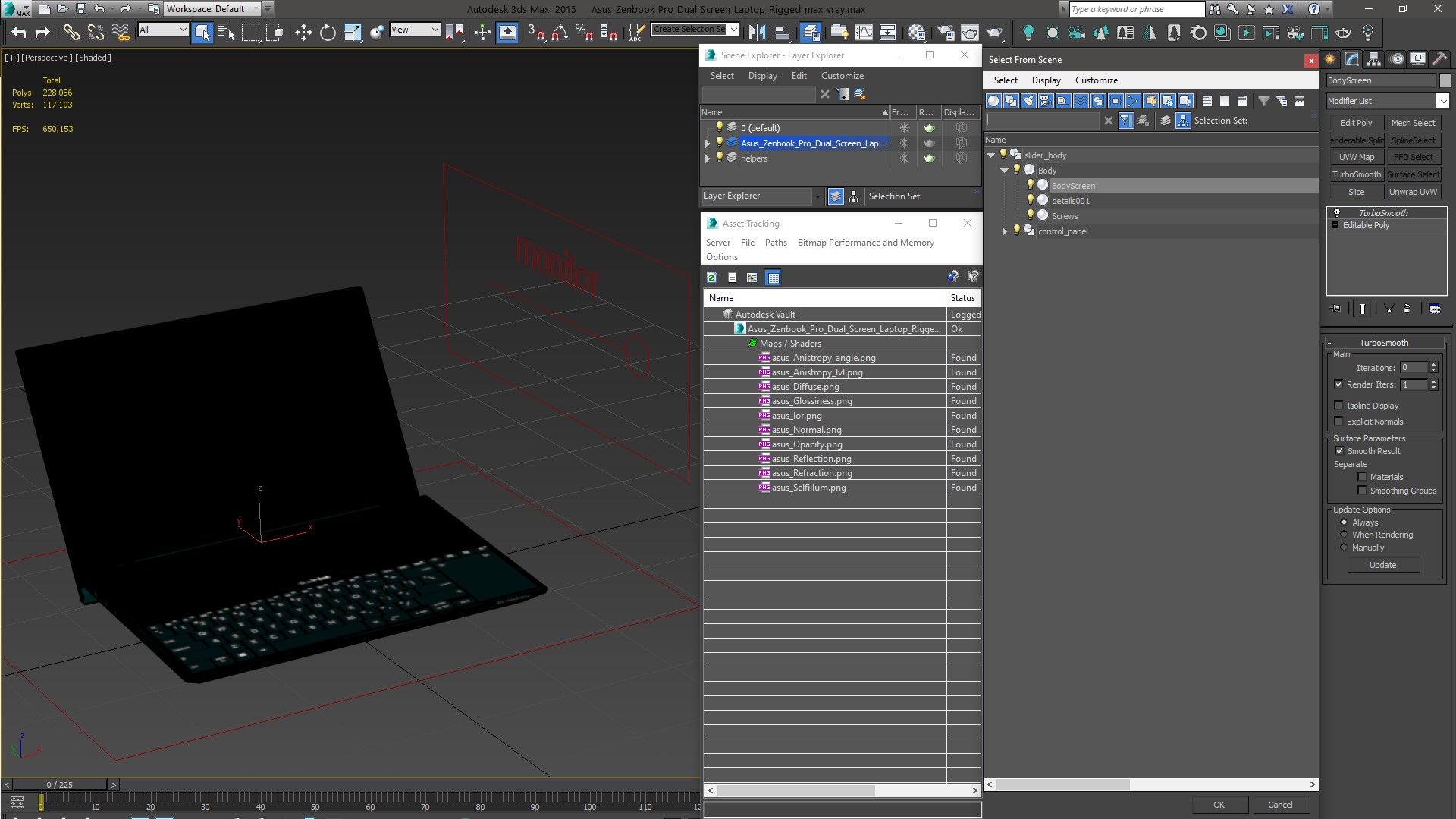Viewport: 1456px width, 819px height.
Task: Open Bitmap Performance and Memory menu
Action: [x=865, y=243]
